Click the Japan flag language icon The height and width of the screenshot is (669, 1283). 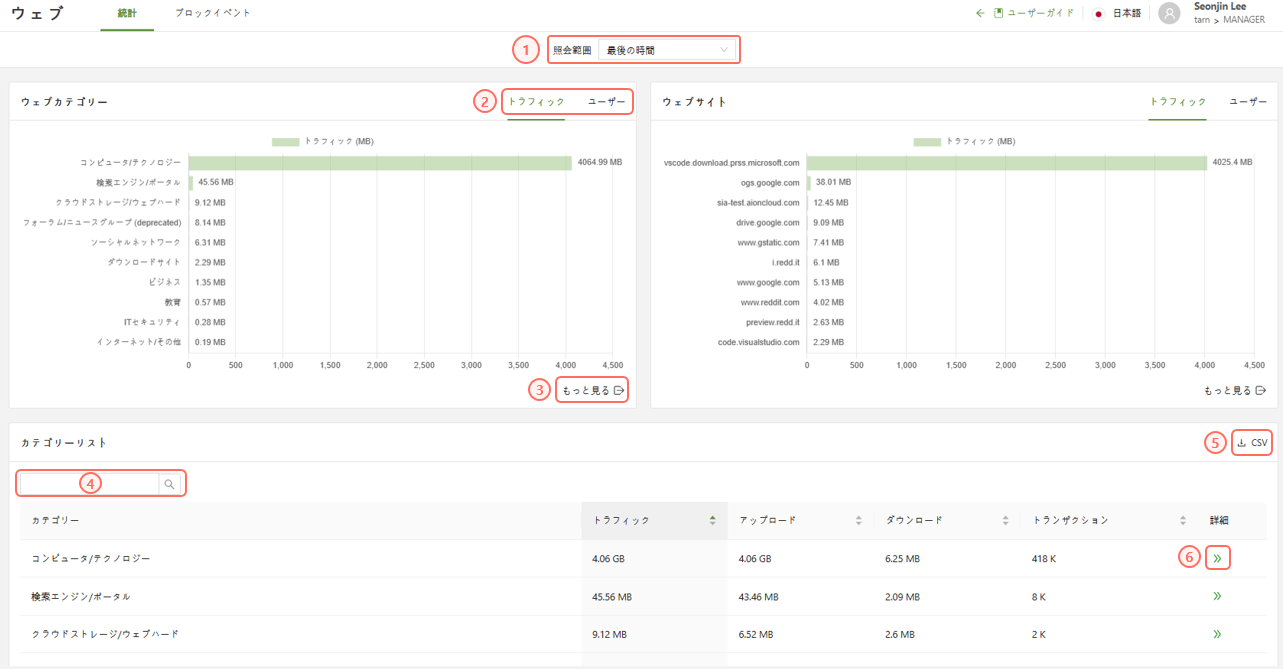tap(1098, 14)
